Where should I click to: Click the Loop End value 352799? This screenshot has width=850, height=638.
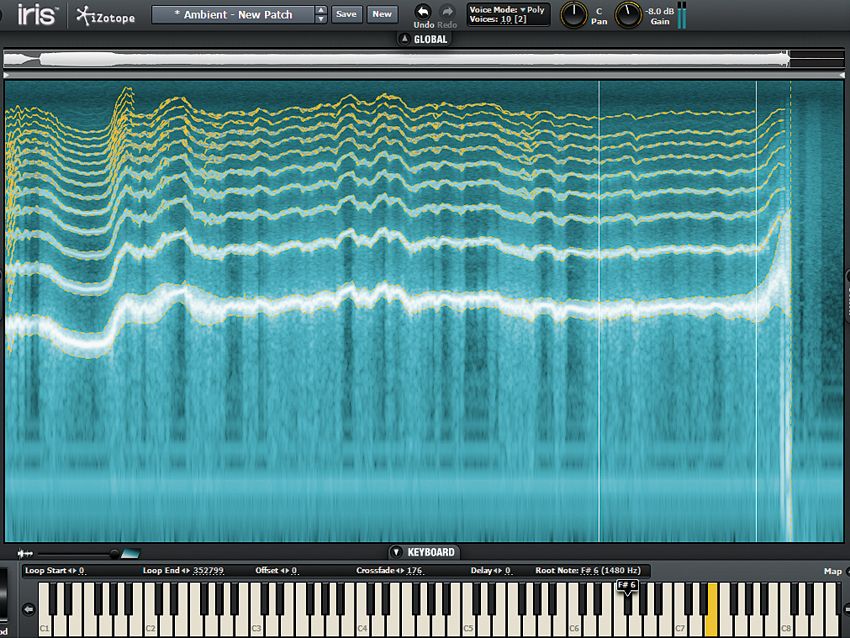pos(208,571)
